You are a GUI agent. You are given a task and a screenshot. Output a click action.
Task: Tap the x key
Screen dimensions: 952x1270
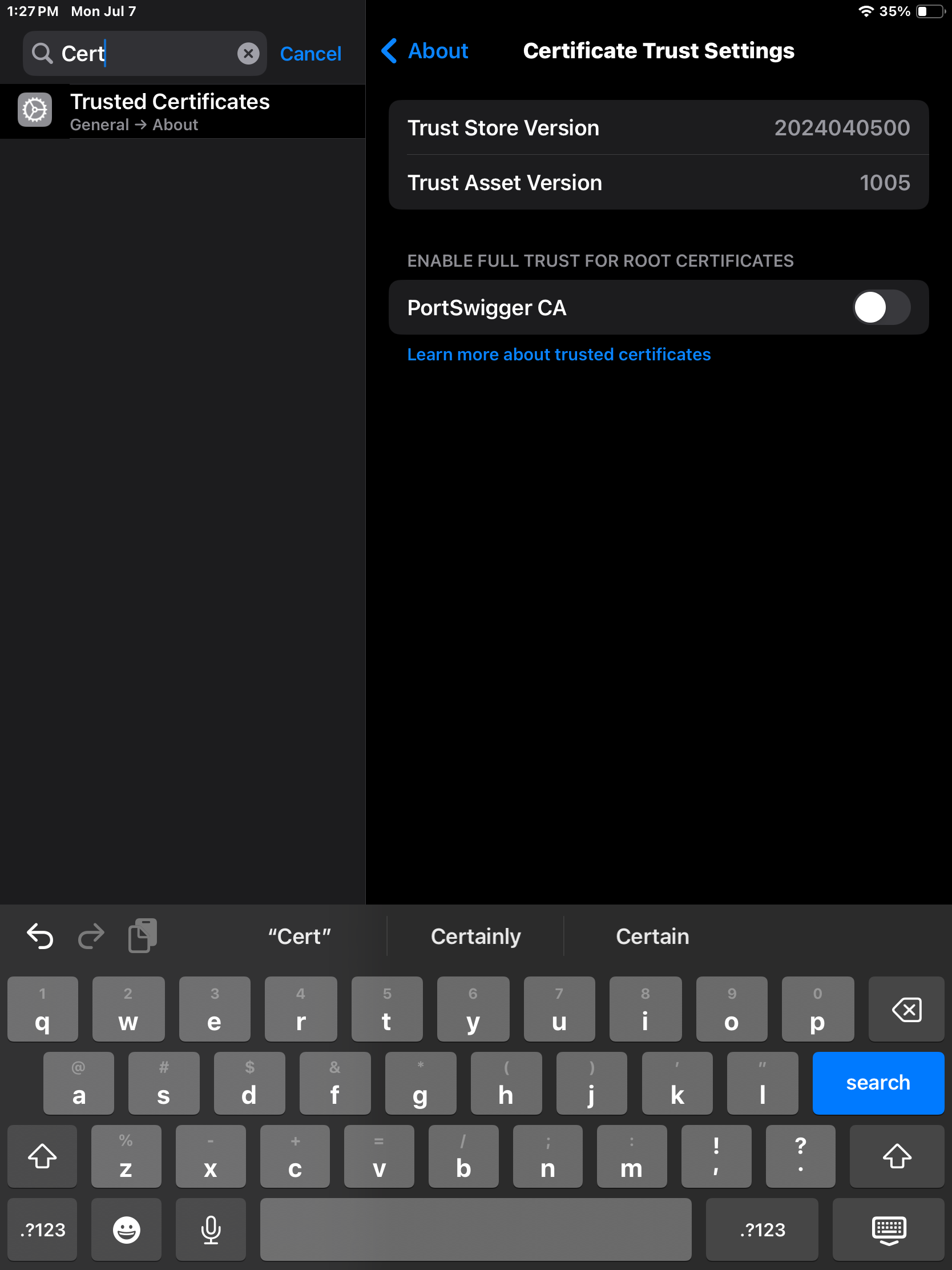pyautogui.click(x=211, y=1156)
